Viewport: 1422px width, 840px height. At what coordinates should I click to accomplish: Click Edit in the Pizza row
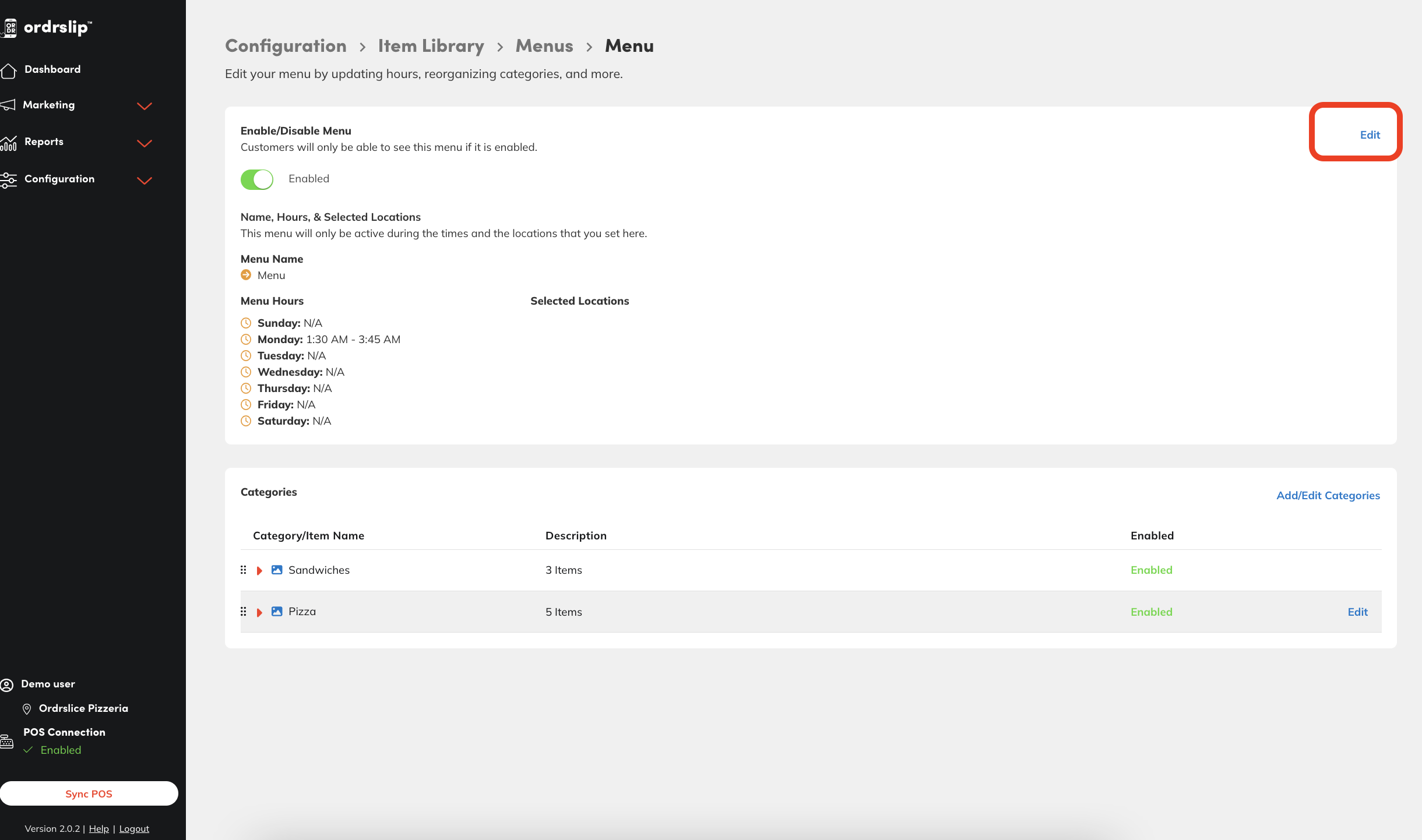tap(1357, 612)
